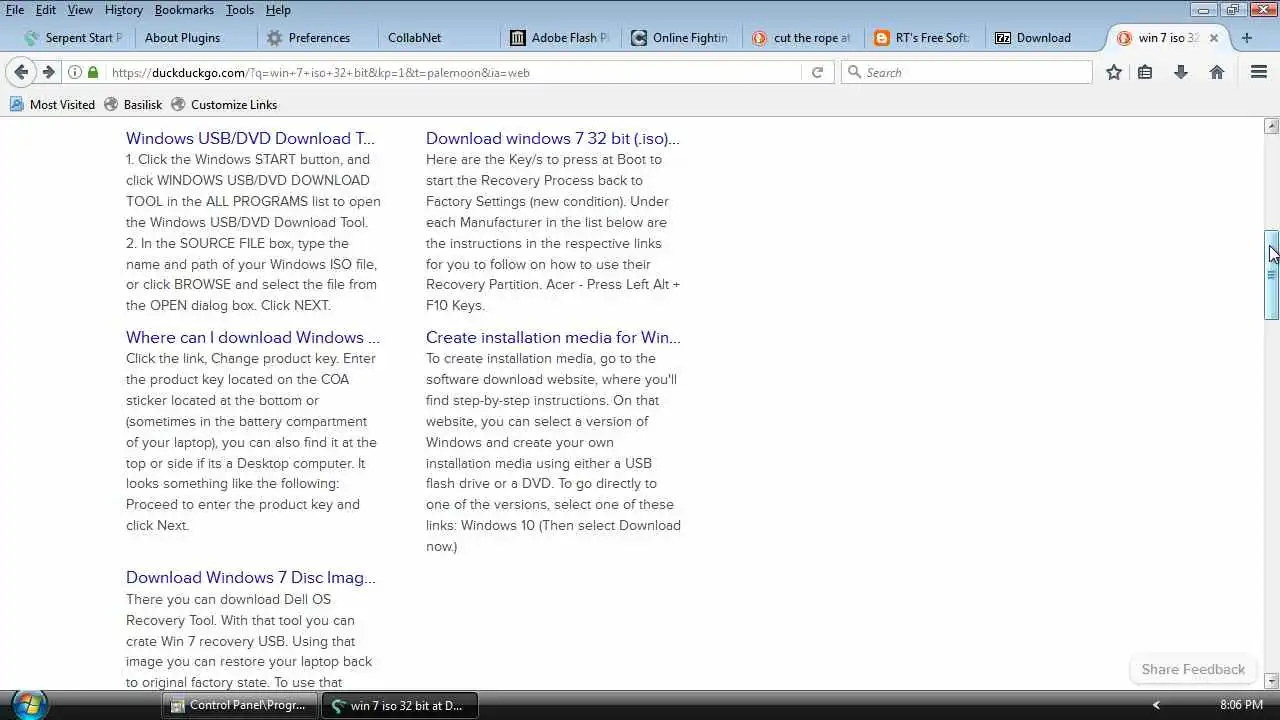Switch to the Download tab
The width and height of the screenshot is (1280, 720).
(1044, 38)
